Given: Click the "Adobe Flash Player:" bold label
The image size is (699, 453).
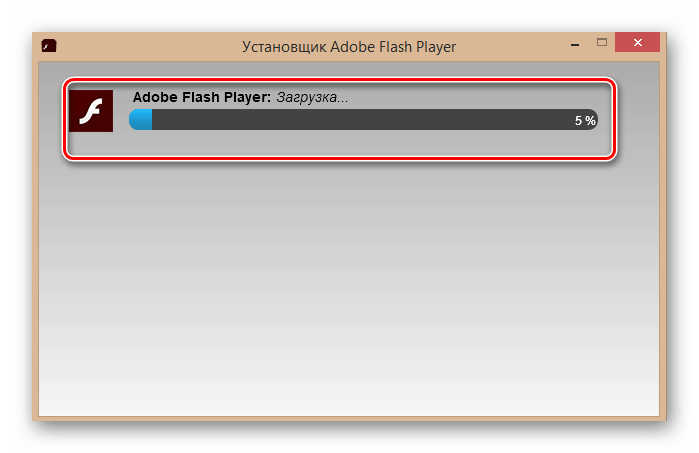Looking at the screenshot, I should [x=201, y=97].
